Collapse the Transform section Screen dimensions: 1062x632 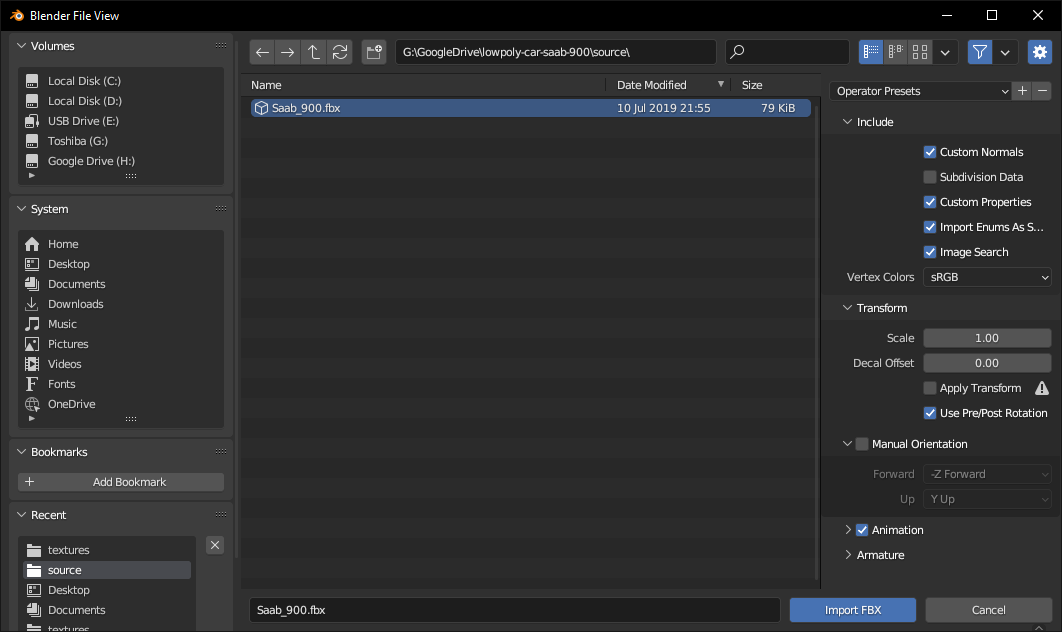click(x=847, y=308)
